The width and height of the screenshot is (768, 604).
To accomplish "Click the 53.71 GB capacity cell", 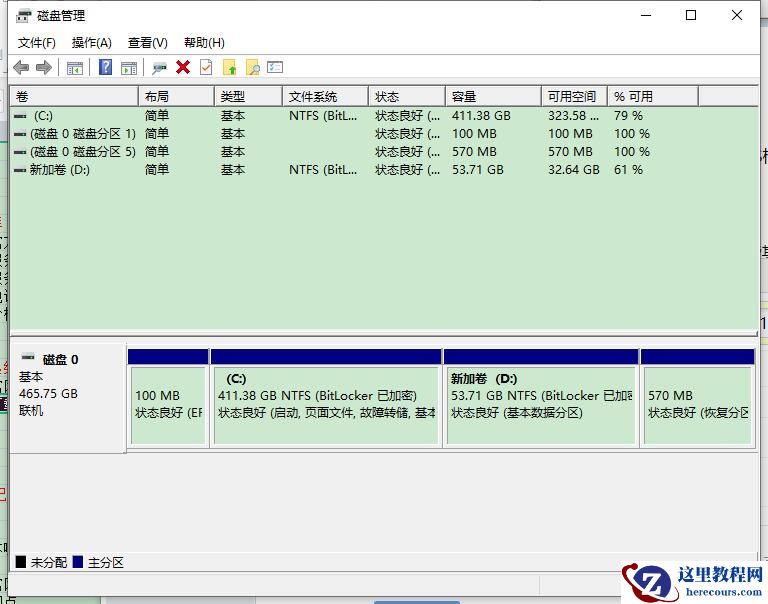I will 478,170.
